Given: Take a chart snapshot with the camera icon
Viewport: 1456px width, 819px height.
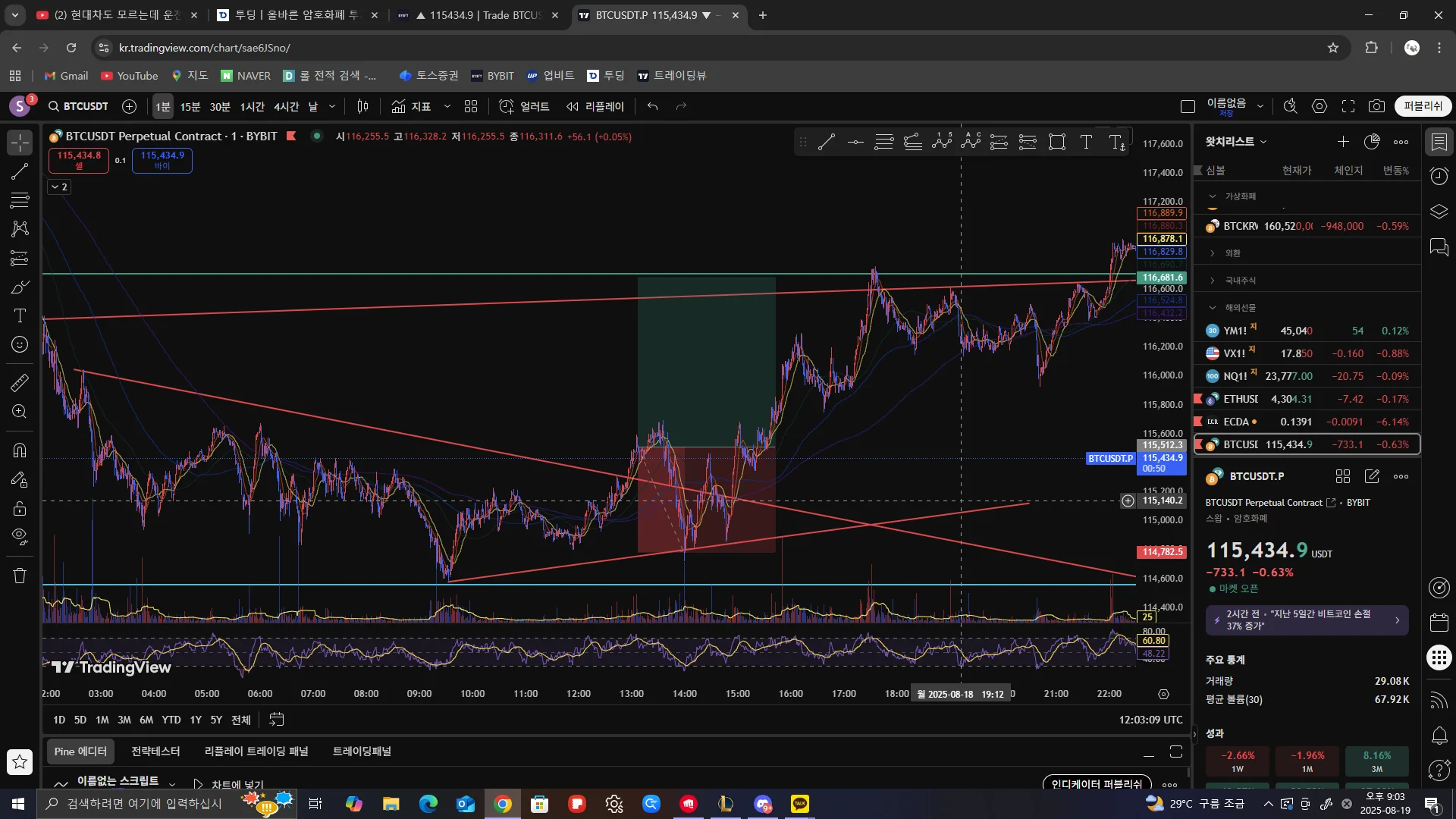Looking at the screenshot, I should point(1376,106).
